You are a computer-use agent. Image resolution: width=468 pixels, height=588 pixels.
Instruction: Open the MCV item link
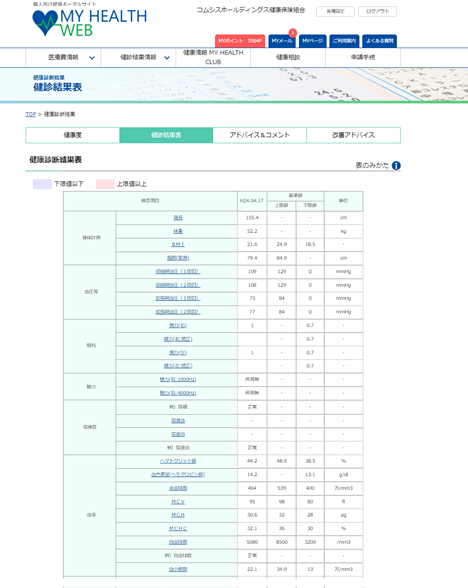pos(178,502)
